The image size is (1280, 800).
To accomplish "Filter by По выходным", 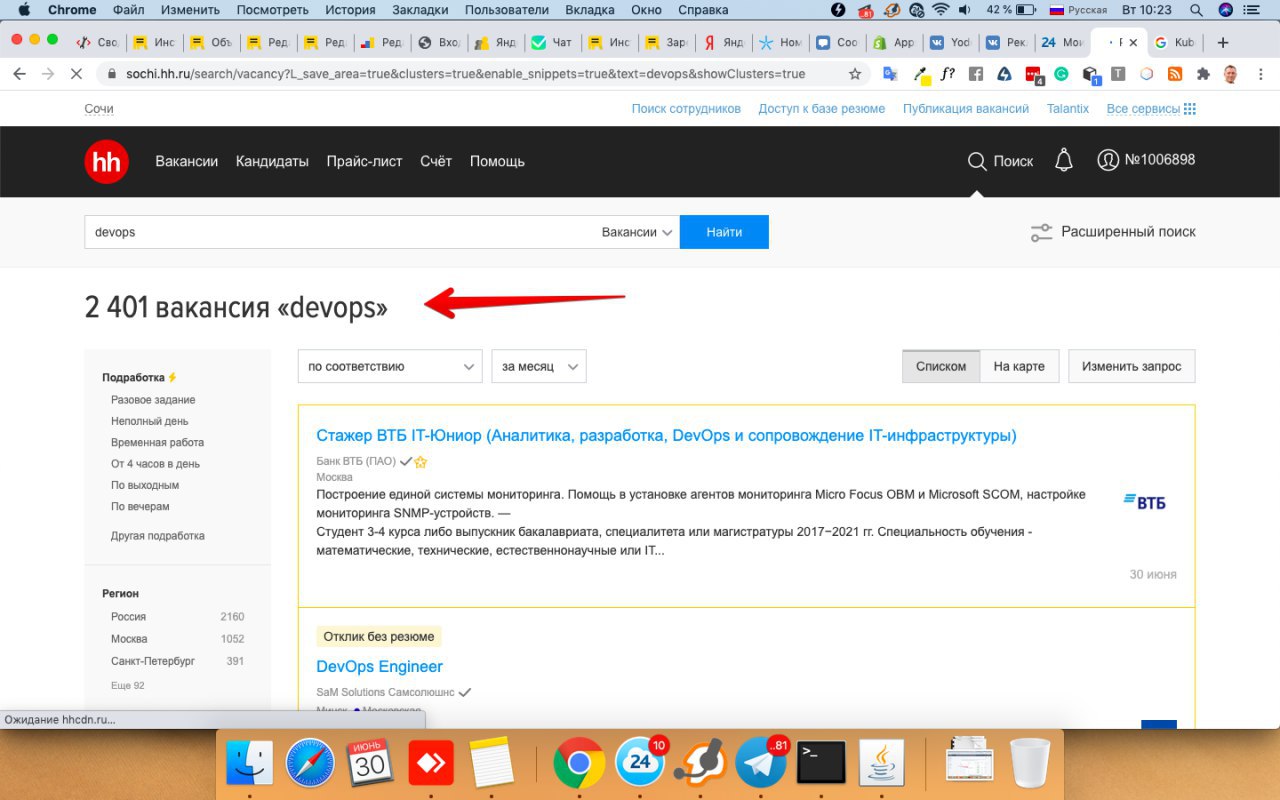I will 145,485.
